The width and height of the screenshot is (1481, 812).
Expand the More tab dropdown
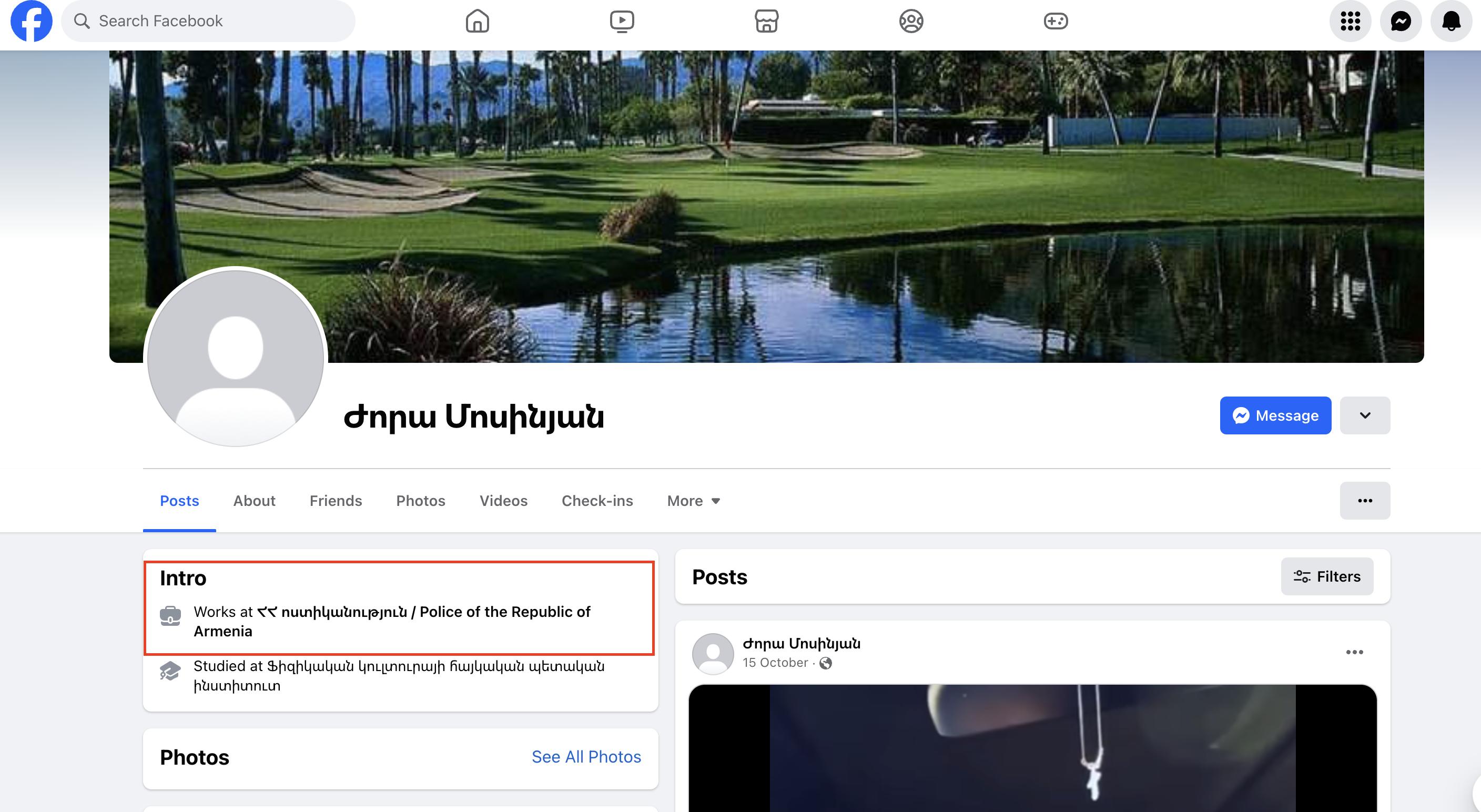[x=694, y=501]
